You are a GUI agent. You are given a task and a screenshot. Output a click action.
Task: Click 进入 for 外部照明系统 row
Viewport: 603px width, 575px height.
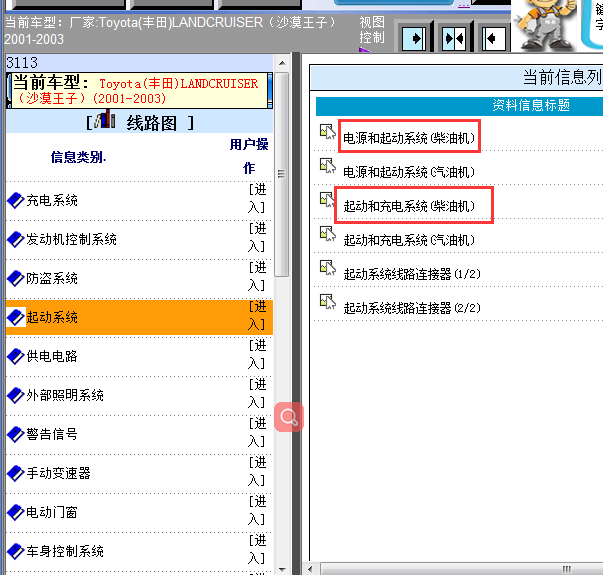[x=257, y=393]
